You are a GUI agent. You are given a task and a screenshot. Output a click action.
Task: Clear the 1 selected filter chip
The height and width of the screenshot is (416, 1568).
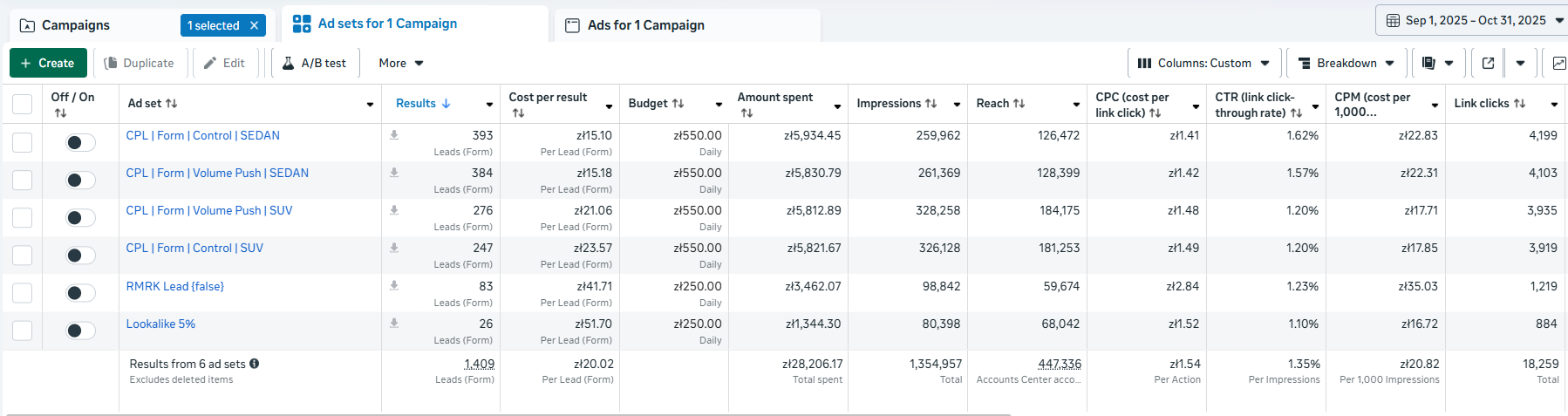pyautogui.click(x=254, y=25)
